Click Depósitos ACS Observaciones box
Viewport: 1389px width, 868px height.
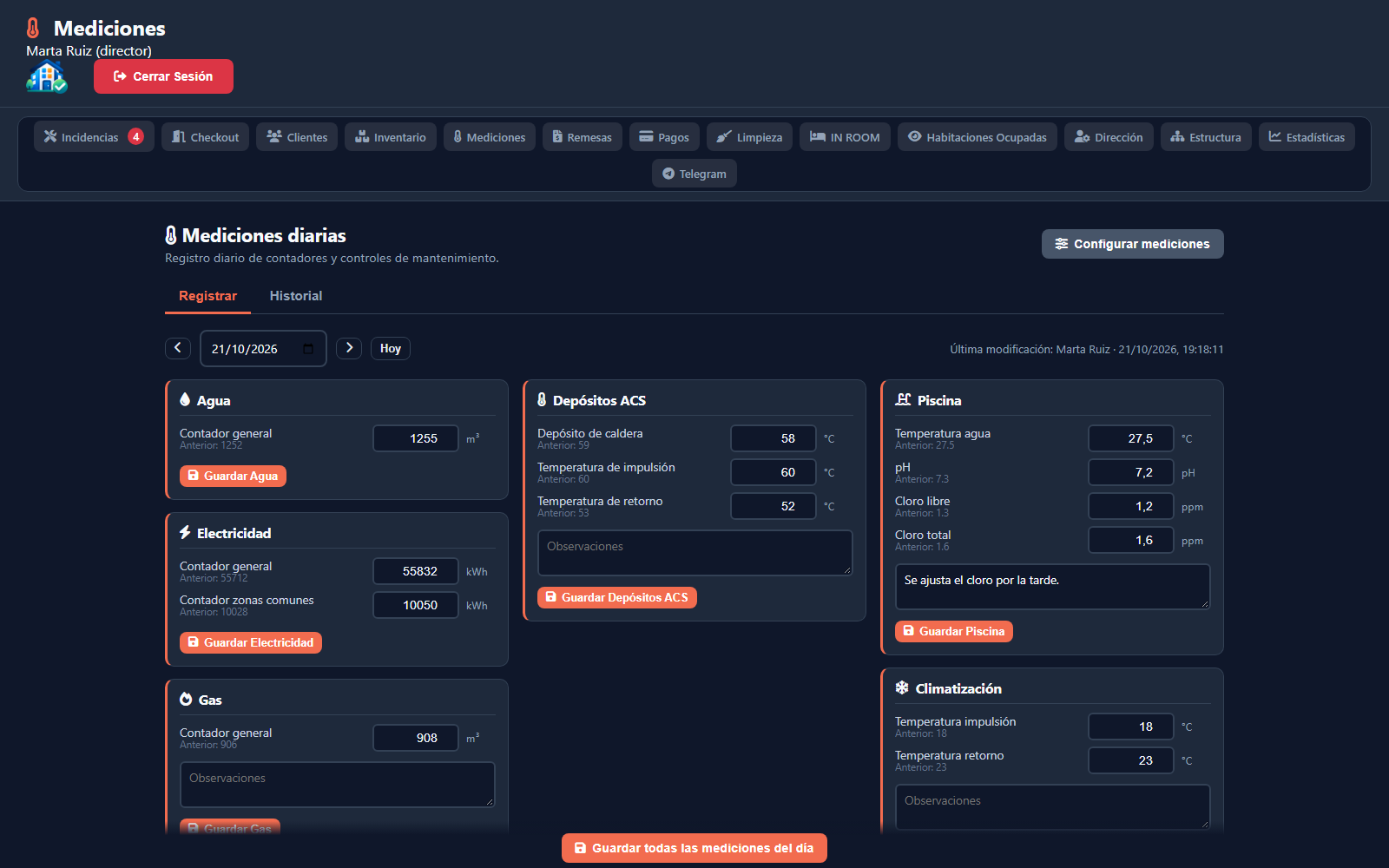[695, 553]
